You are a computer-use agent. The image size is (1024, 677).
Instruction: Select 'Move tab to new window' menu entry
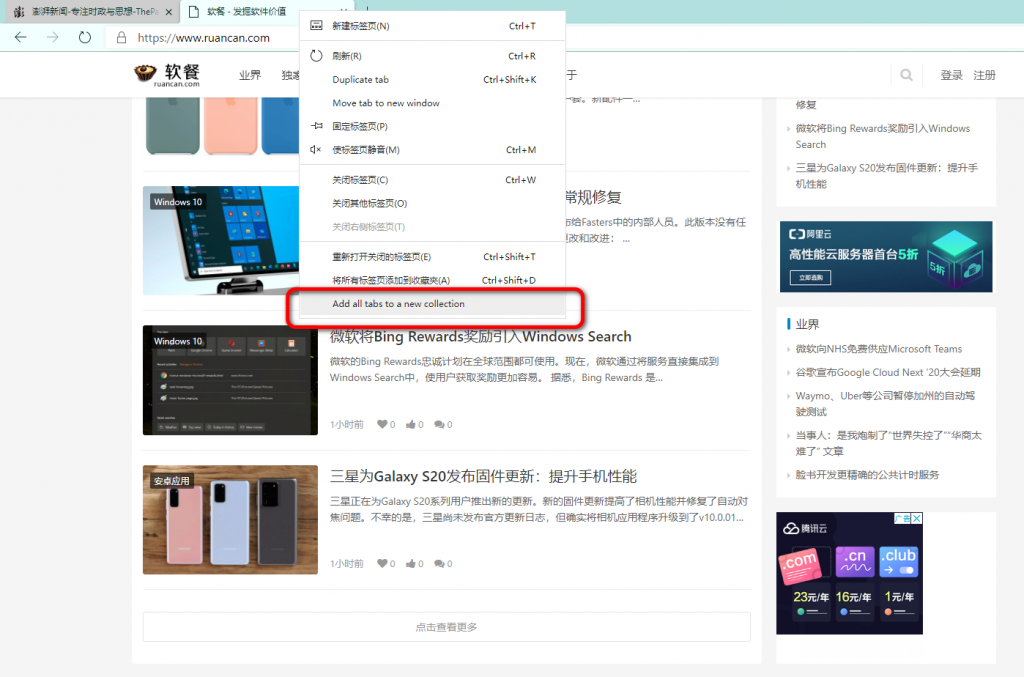(385, 103)
